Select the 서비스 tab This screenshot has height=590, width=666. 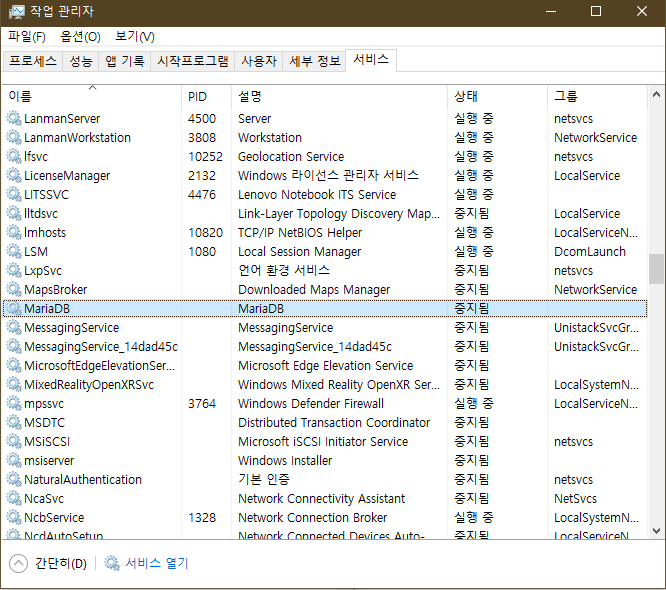371,60
